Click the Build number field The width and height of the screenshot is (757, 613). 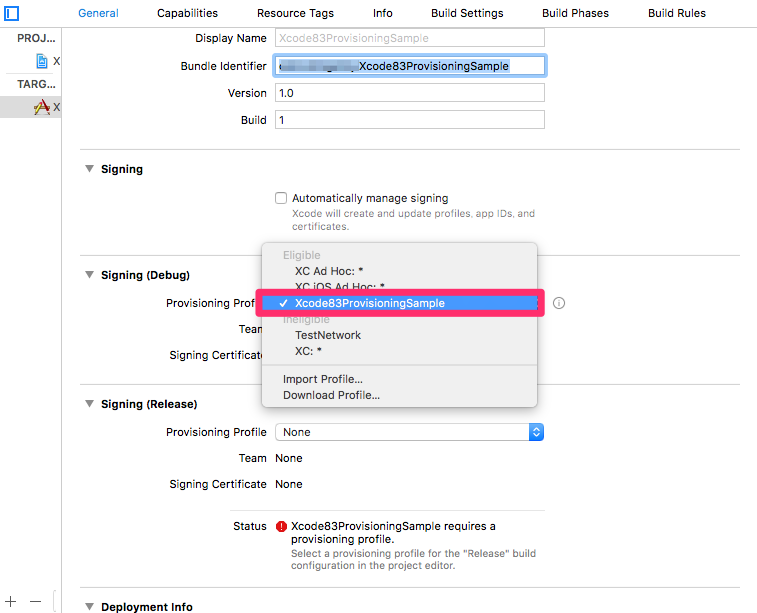pos(409,120)
